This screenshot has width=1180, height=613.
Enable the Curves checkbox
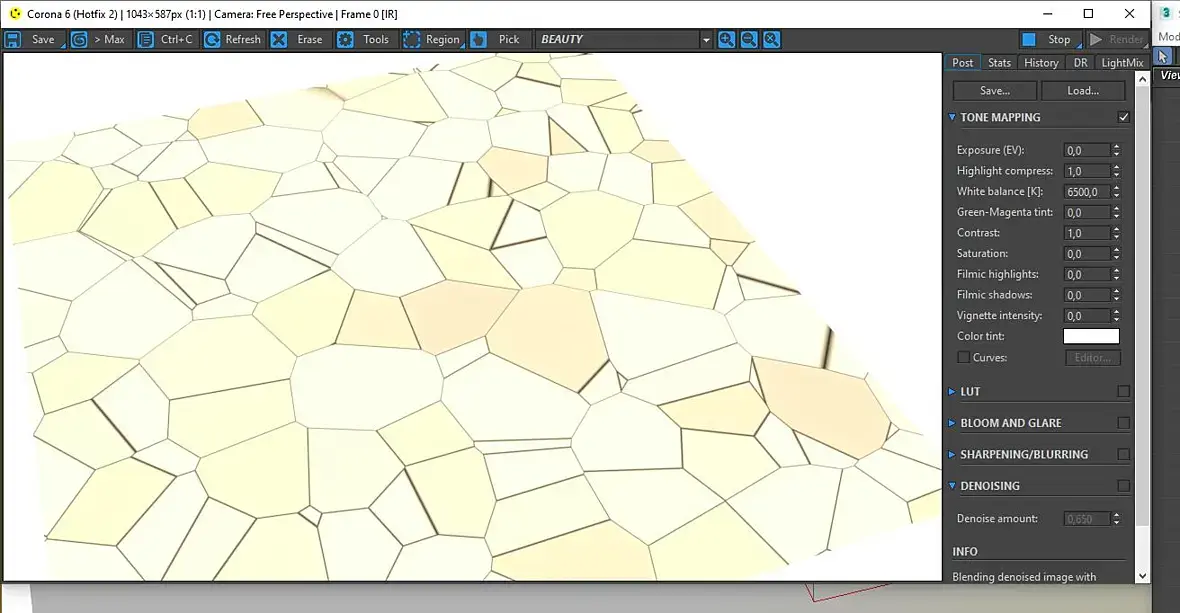pos(963,358)
